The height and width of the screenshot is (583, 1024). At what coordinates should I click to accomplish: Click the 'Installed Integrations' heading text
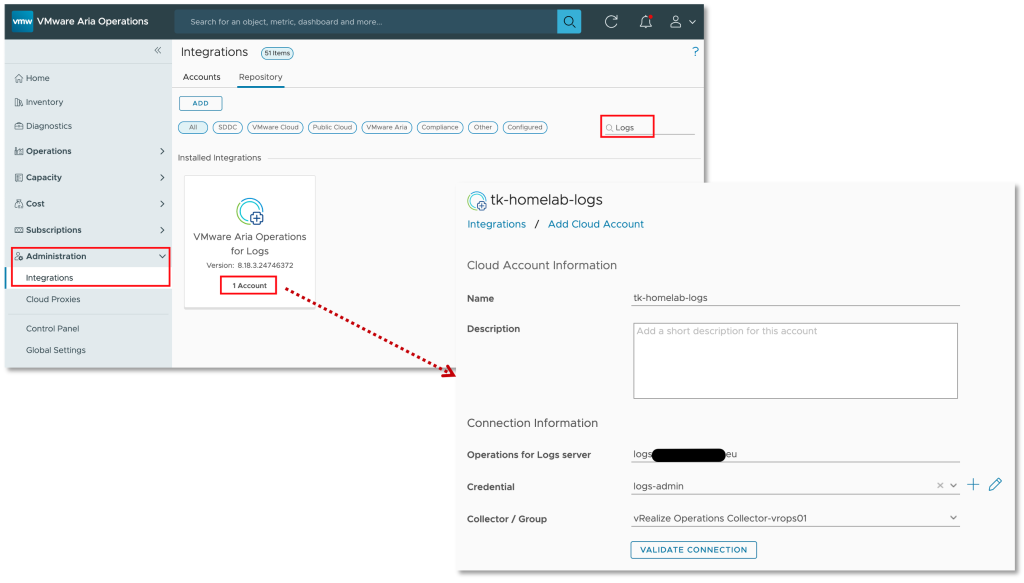tap(219, 158)
